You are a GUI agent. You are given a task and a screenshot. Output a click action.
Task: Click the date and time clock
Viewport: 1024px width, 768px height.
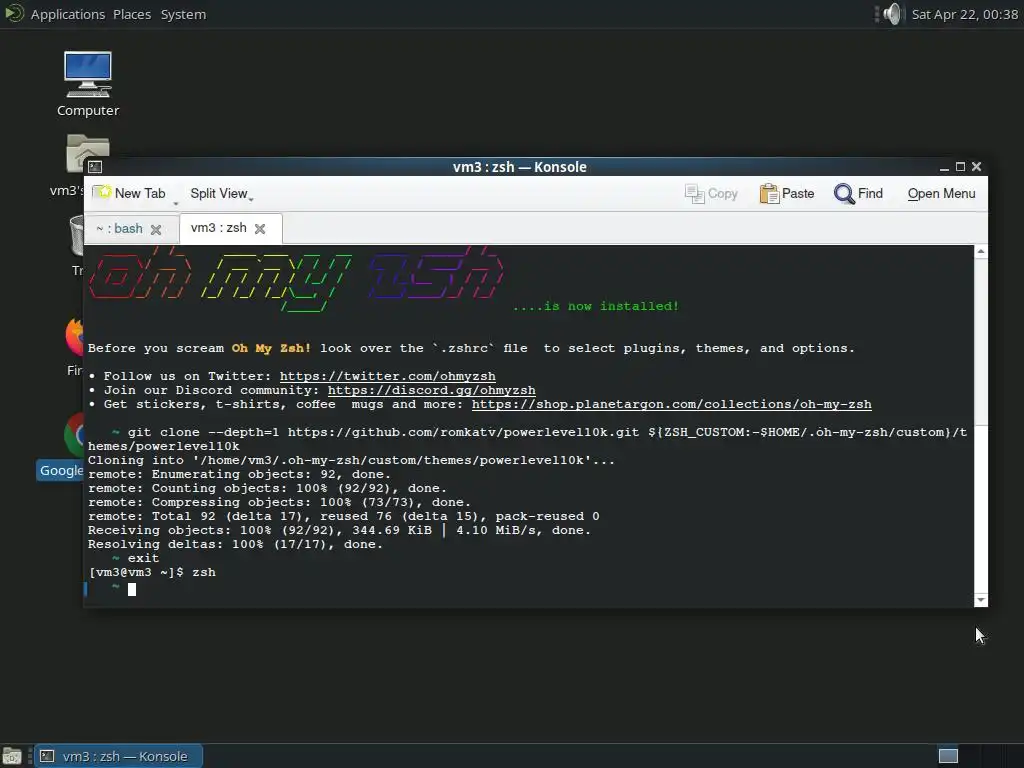965,14
